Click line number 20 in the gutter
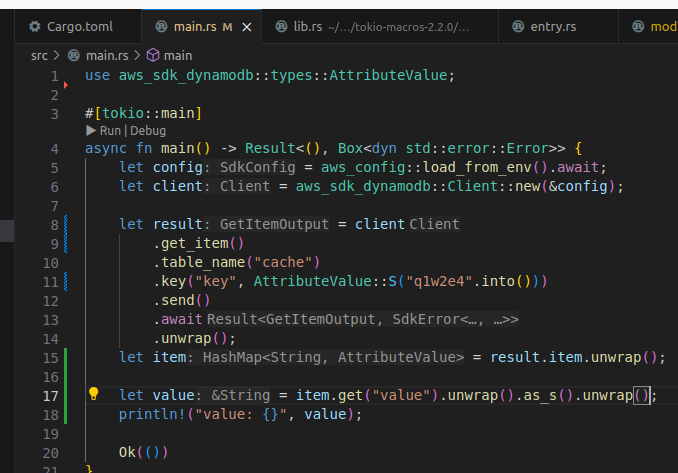 pyautogui.click(x=52, y=452)
